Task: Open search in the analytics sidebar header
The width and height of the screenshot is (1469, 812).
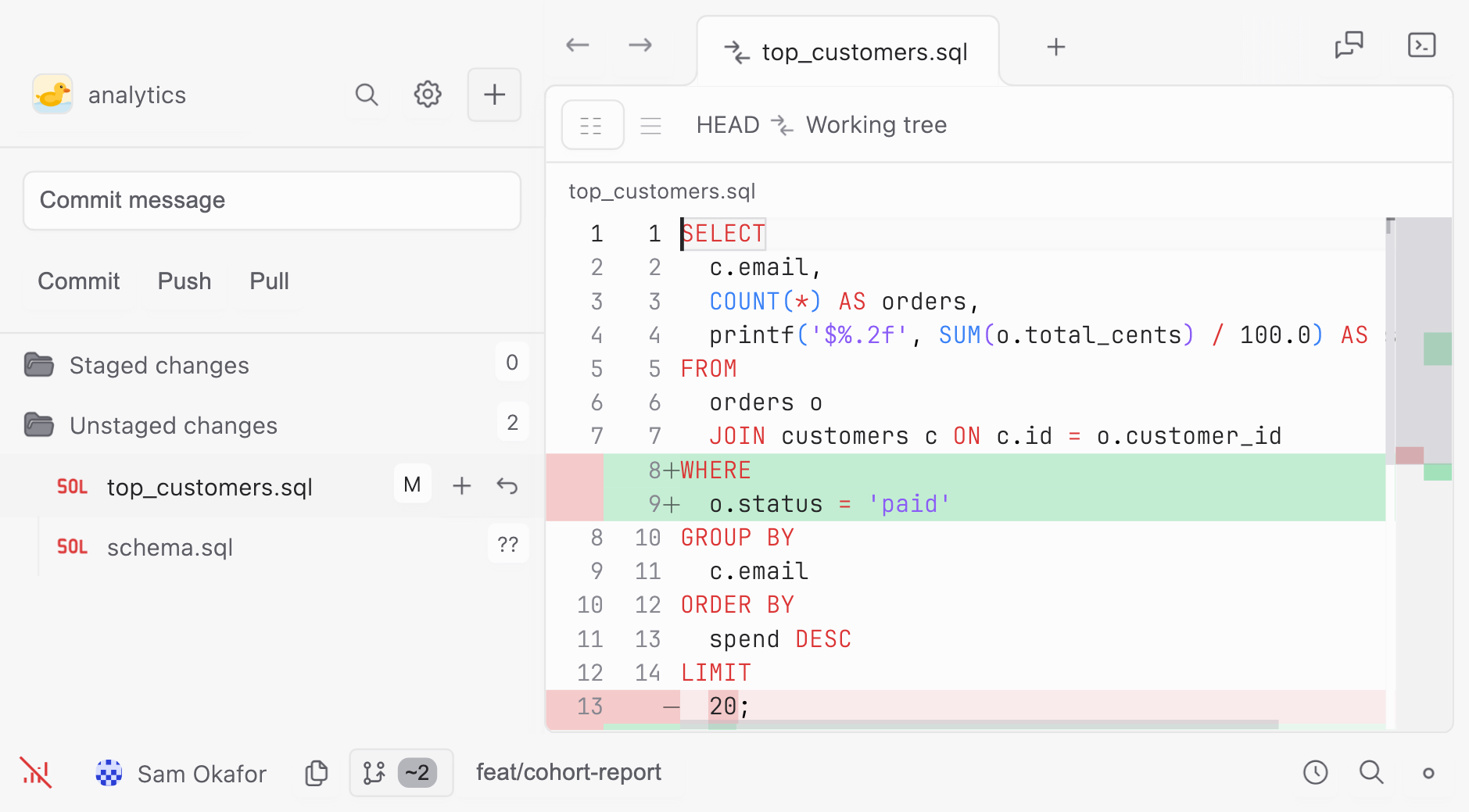Action: 366,95
